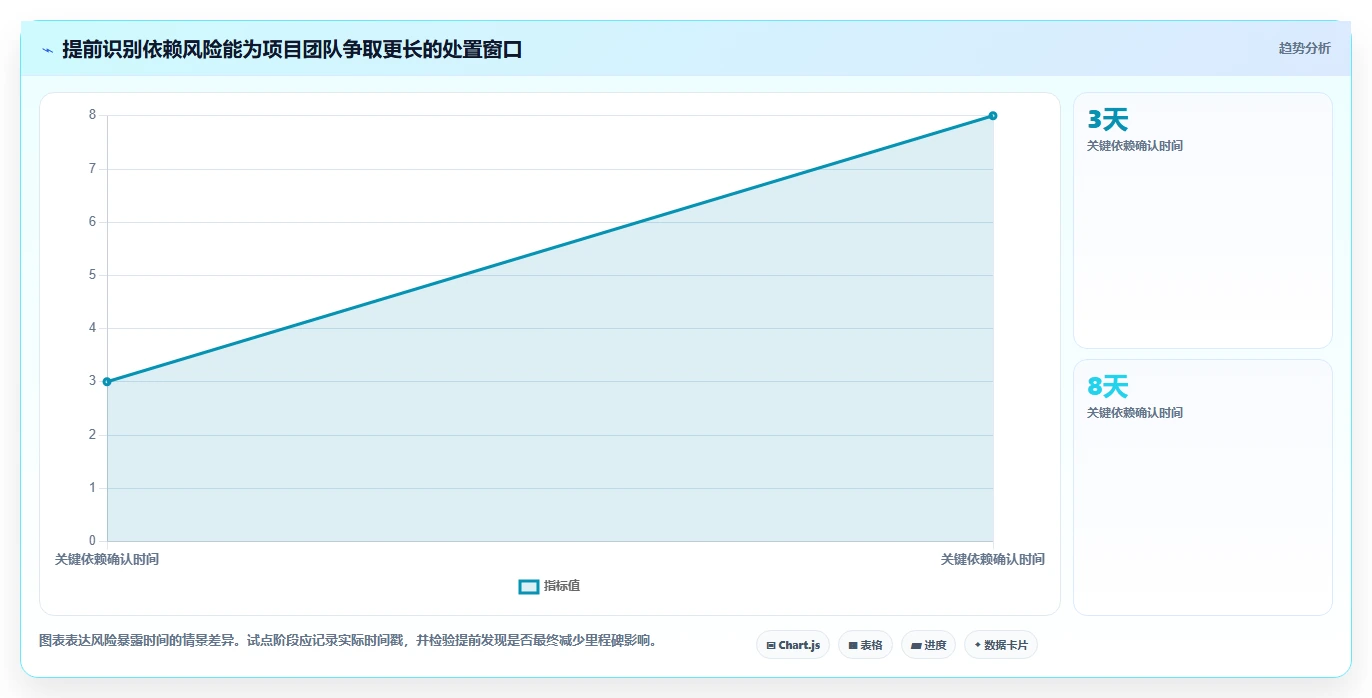1372x698 pixels.
Task: Select the 表格 pill button
Action: click(865, 645)
